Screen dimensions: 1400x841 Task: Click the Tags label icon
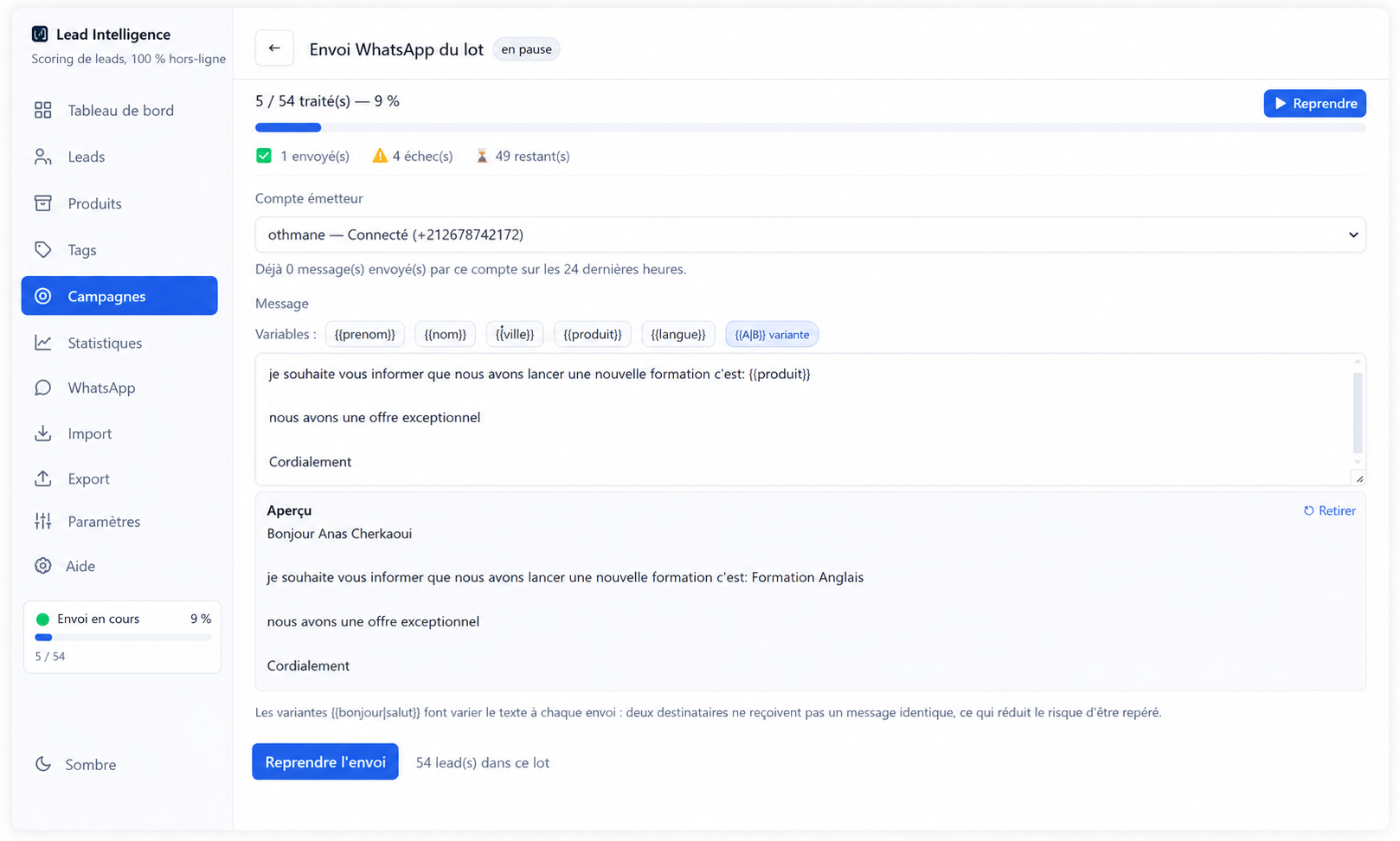click(42, 250)
